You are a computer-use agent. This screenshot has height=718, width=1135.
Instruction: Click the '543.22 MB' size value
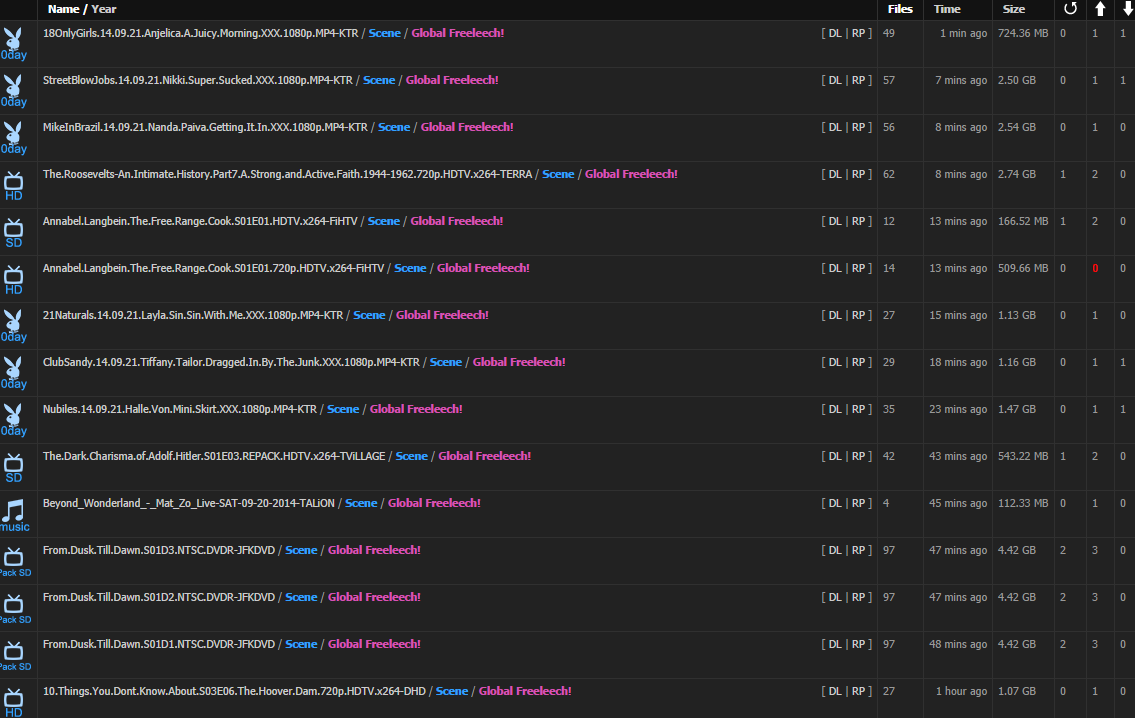pyautogui.click(x=1023, y=456)
